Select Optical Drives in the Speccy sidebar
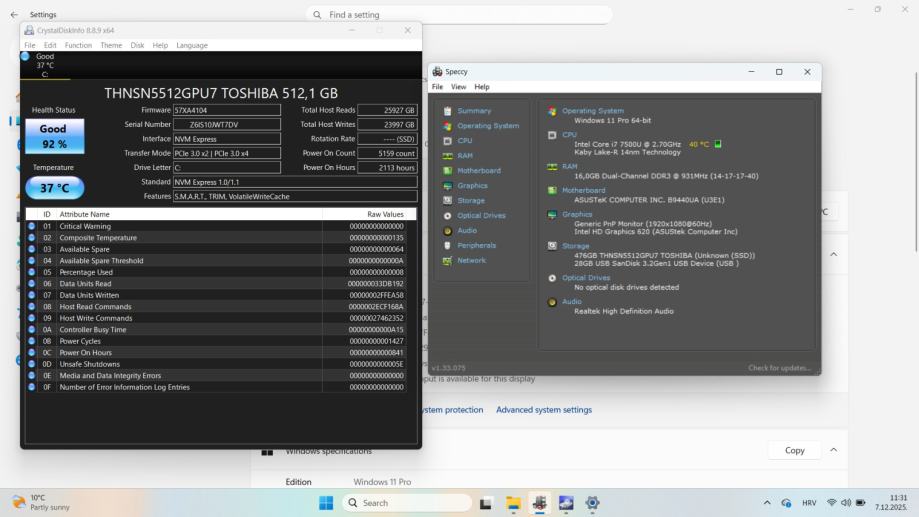 pyautogui.click(x=481, y=215)
